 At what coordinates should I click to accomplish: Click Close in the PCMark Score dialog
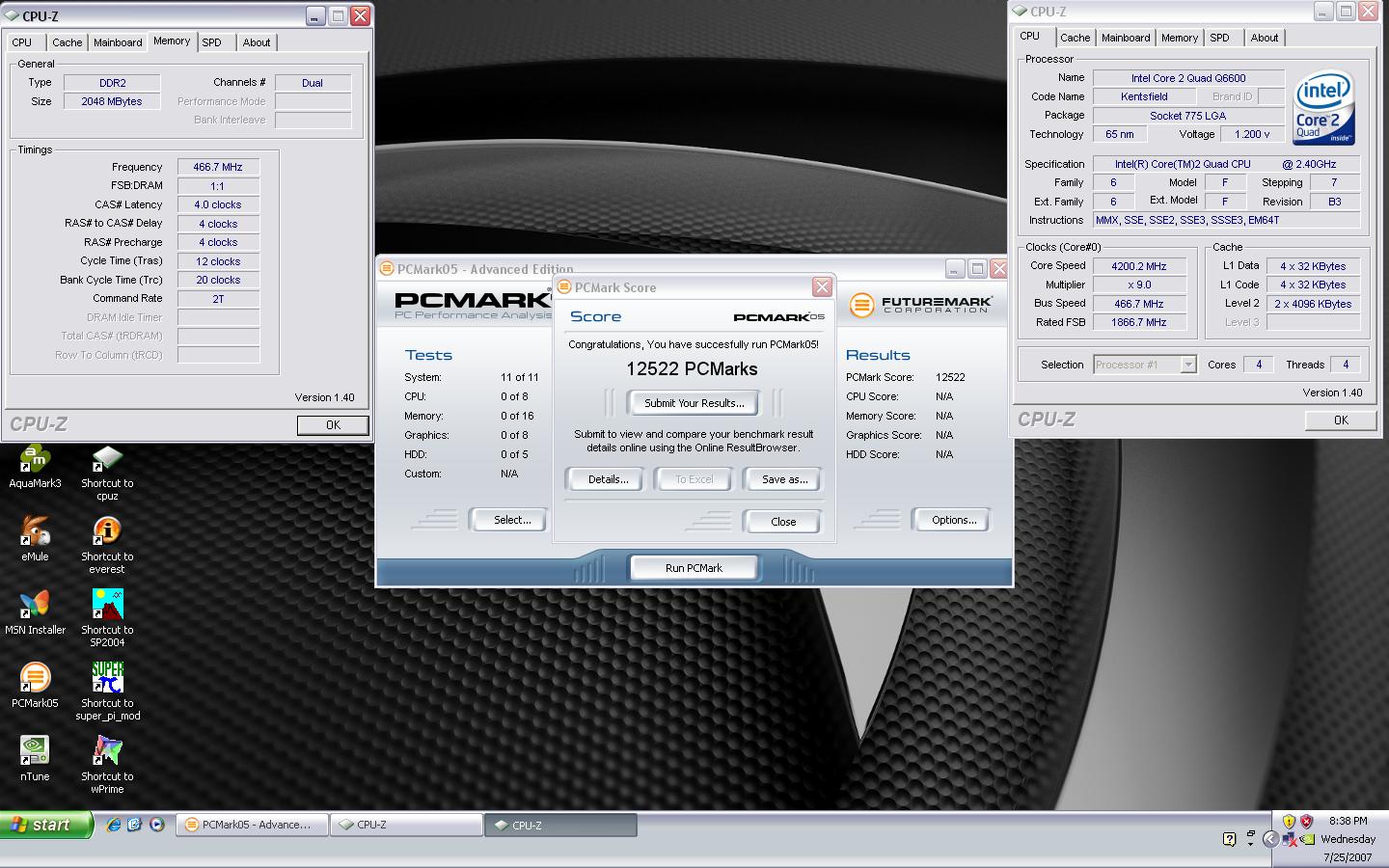click(783, 522)
